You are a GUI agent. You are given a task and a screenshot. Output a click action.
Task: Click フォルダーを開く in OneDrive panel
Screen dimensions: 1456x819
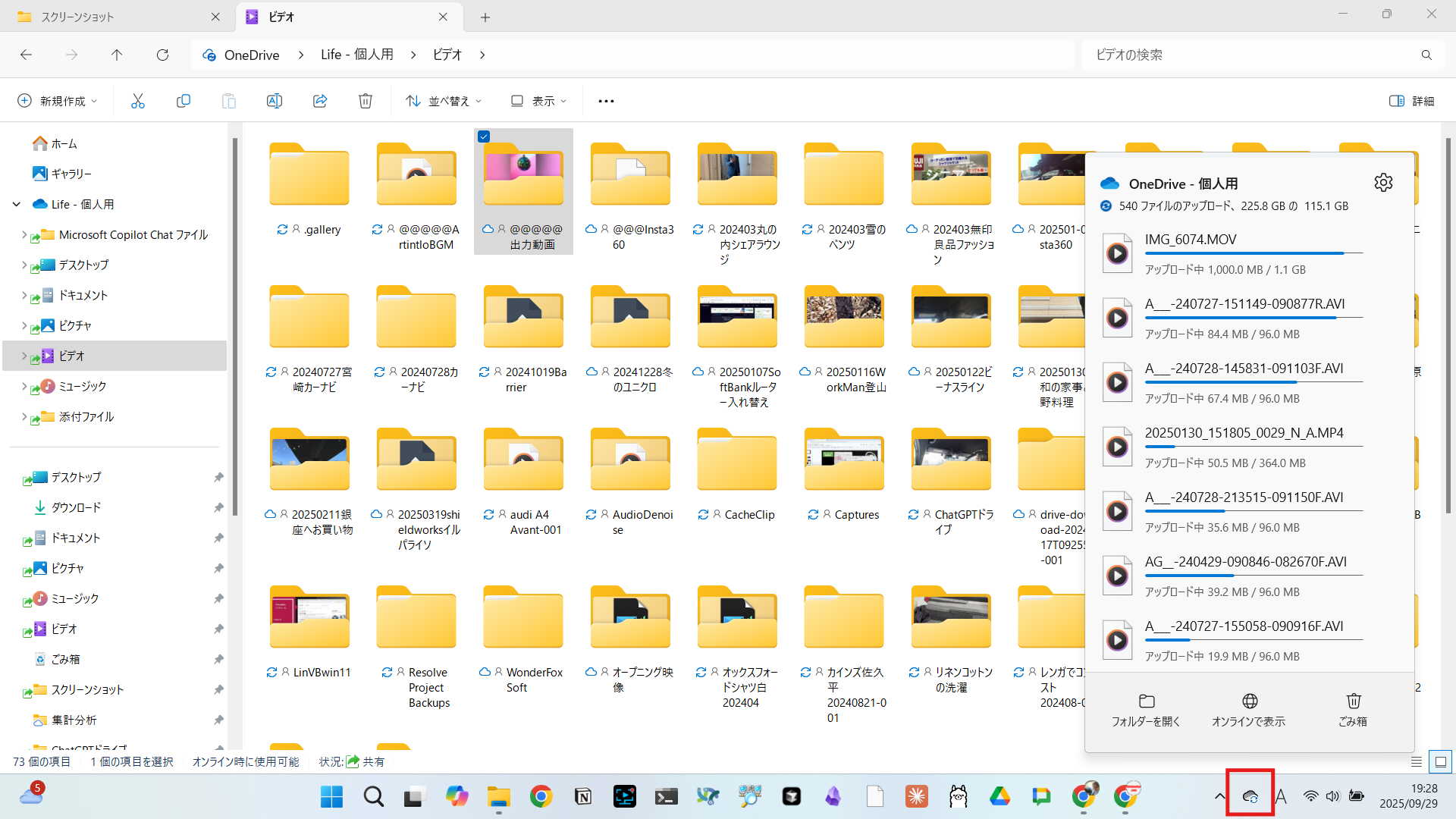pyautogui.click(x=1146, y=710)
